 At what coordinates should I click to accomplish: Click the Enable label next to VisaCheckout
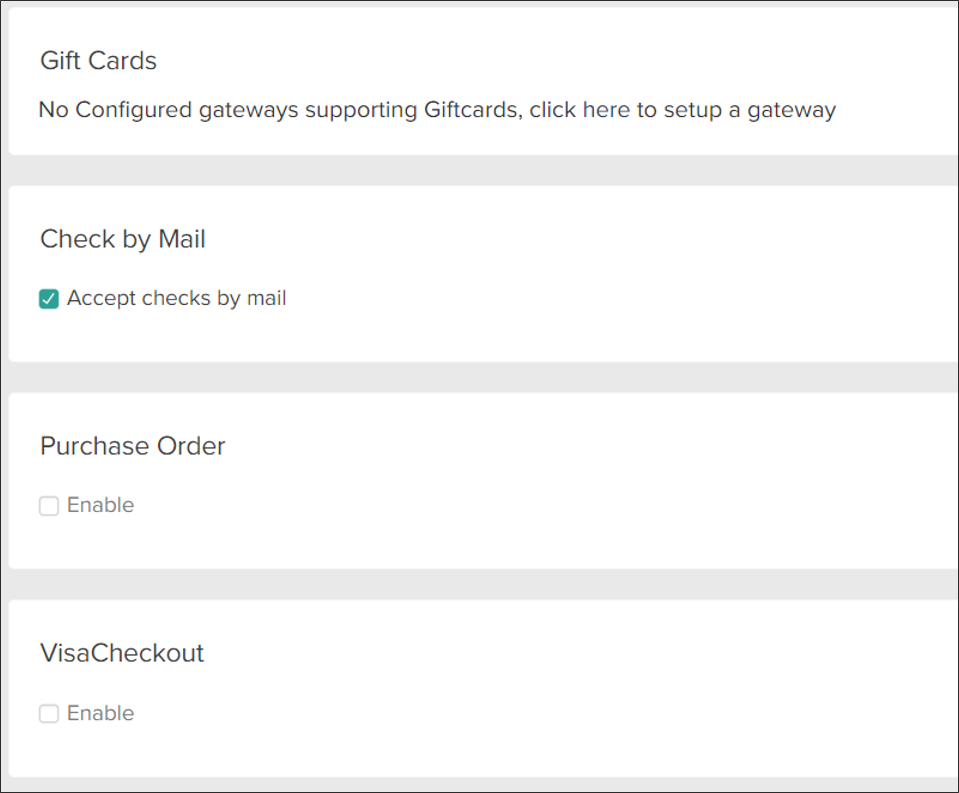click(100, 713)
